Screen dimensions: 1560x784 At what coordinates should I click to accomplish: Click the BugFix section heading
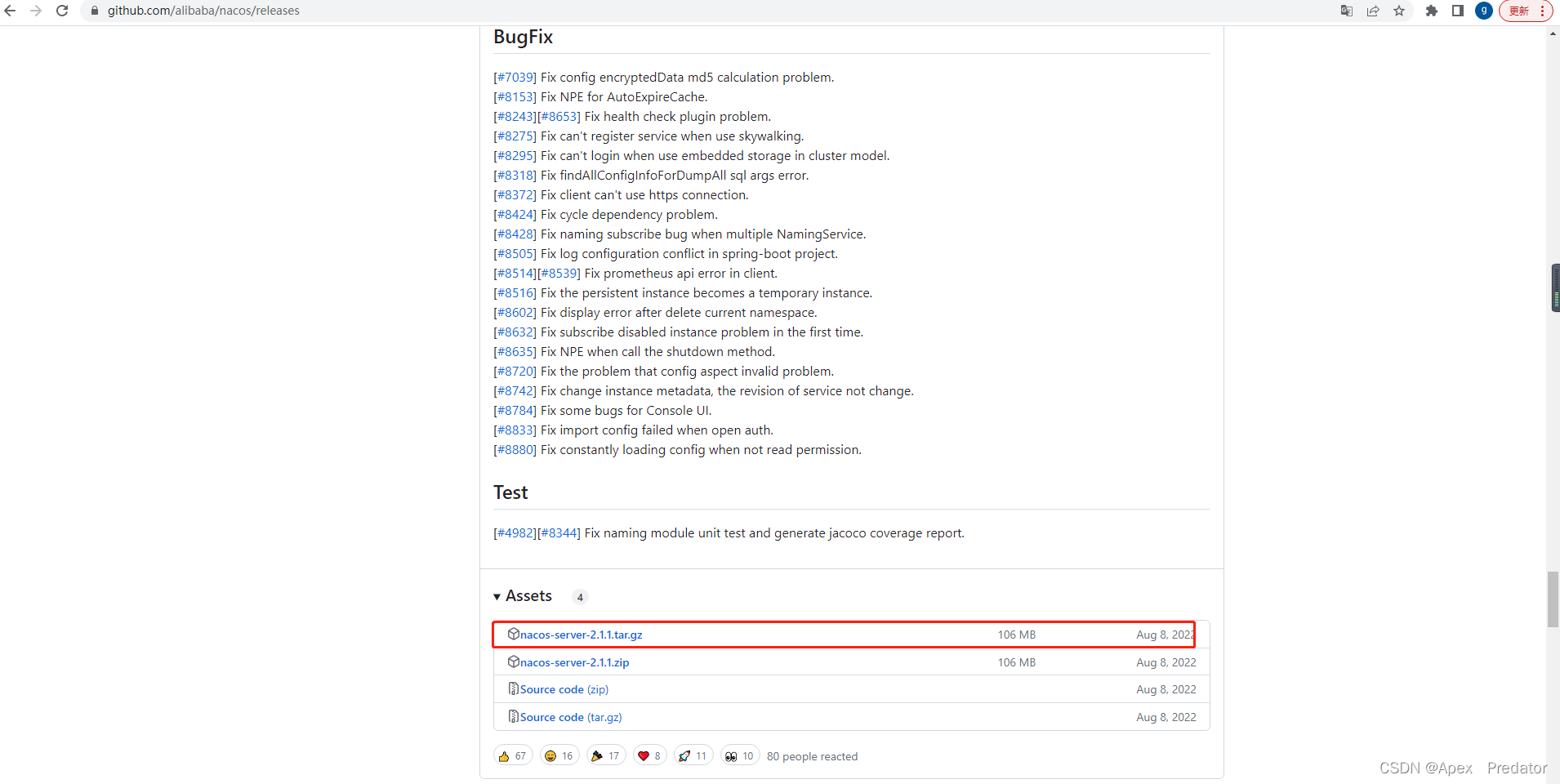tap(523, 37)
